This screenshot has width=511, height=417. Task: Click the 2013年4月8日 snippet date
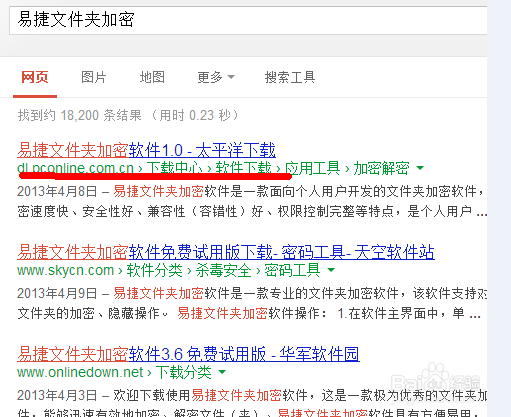coord(57,191)
